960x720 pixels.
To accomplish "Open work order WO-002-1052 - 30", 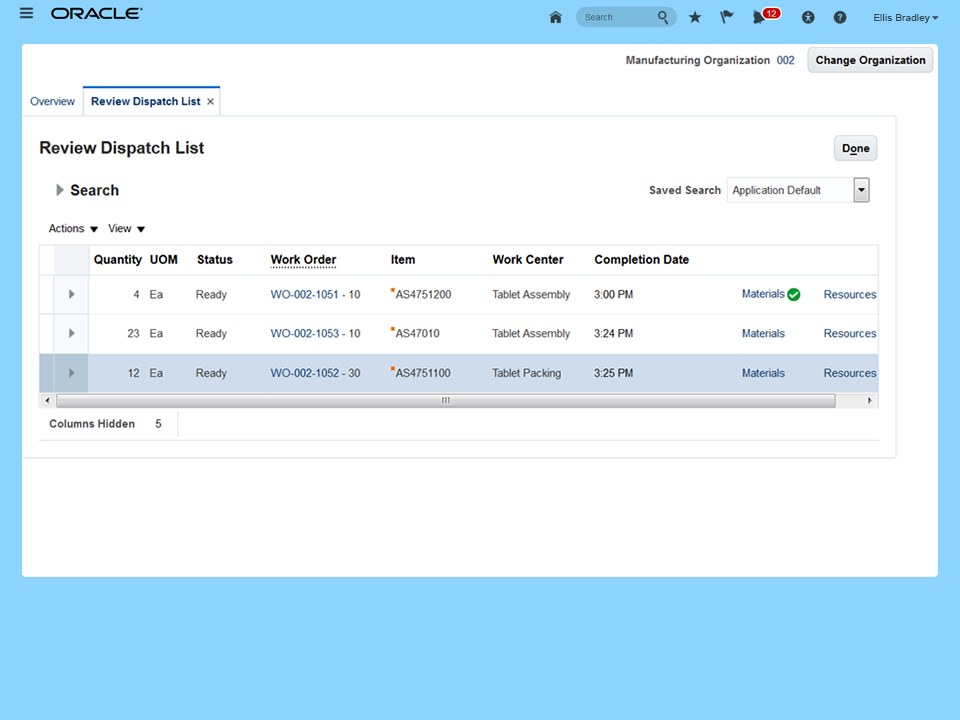I will pyautogui.click(x=315, y=373).
